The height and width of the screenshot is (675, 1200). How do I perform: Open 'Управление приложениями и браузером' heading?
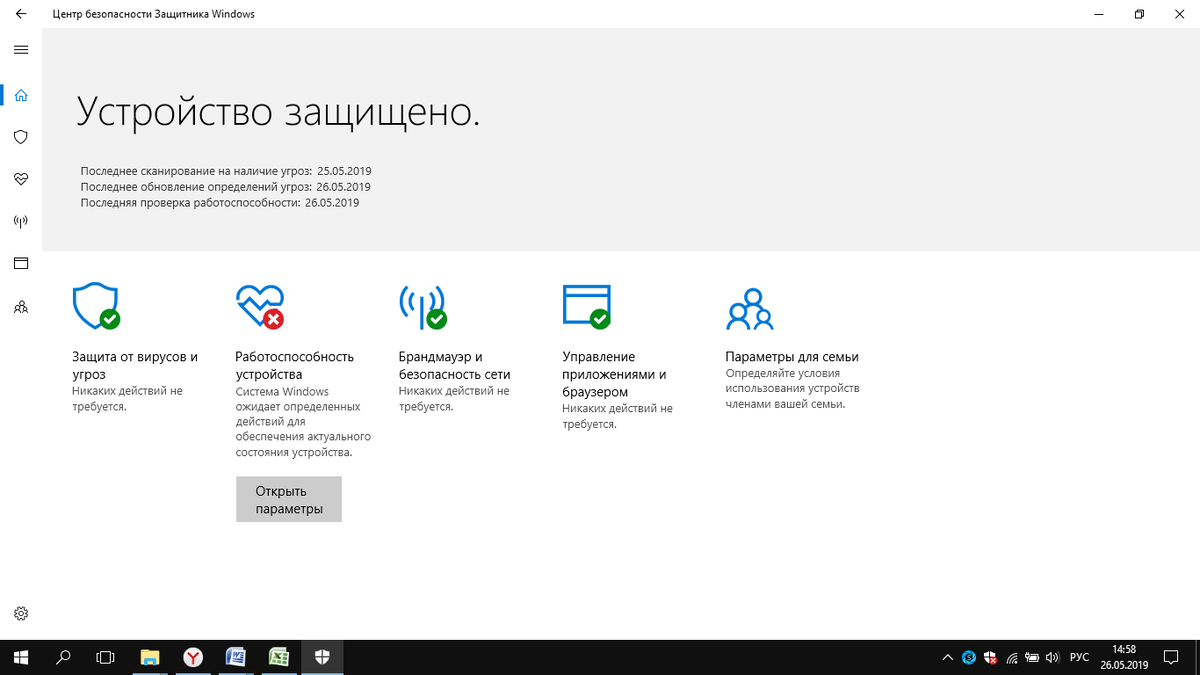(614, 374)
